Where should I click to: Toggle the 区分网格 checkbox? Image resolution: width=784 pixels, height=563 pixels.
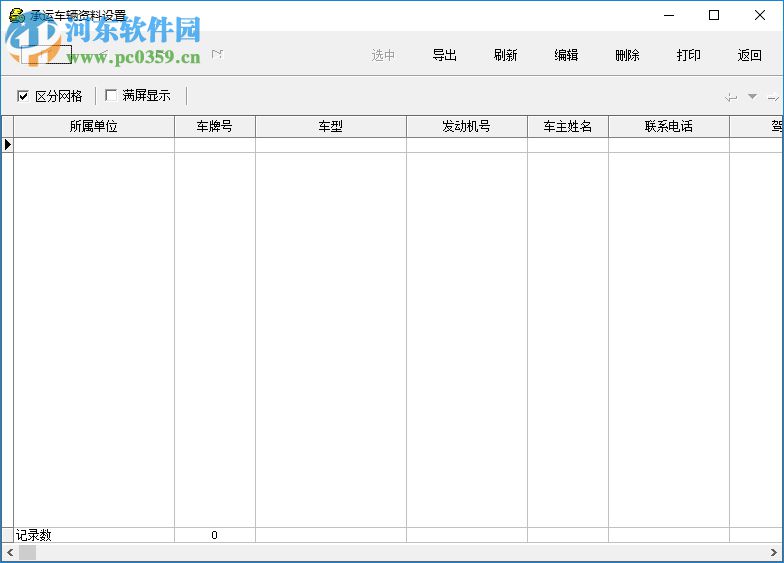click(22, 96)
